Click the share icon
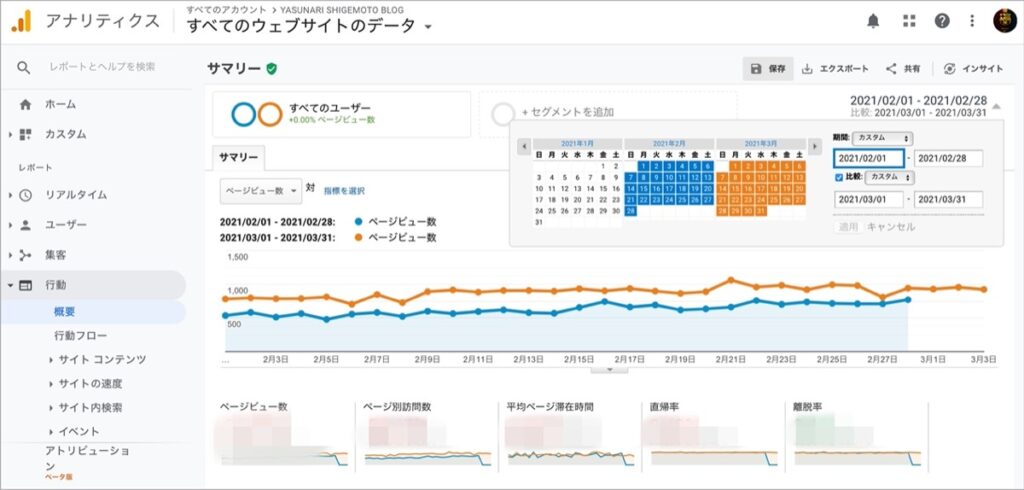This screenshot has width=1024, height=490. pos(891,69)
